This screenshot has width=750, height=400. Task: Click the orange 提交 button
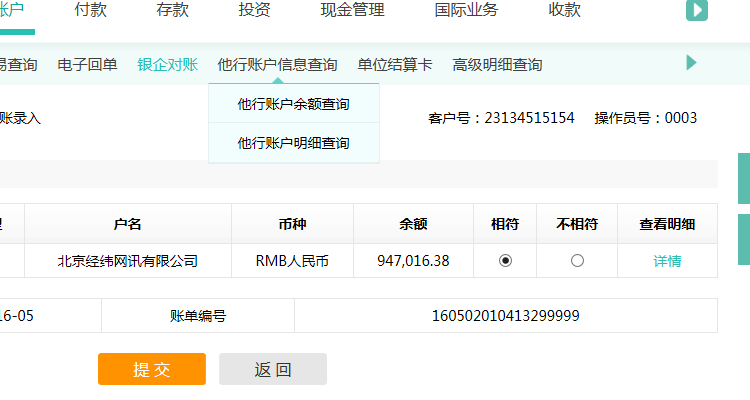coord(152,369)
